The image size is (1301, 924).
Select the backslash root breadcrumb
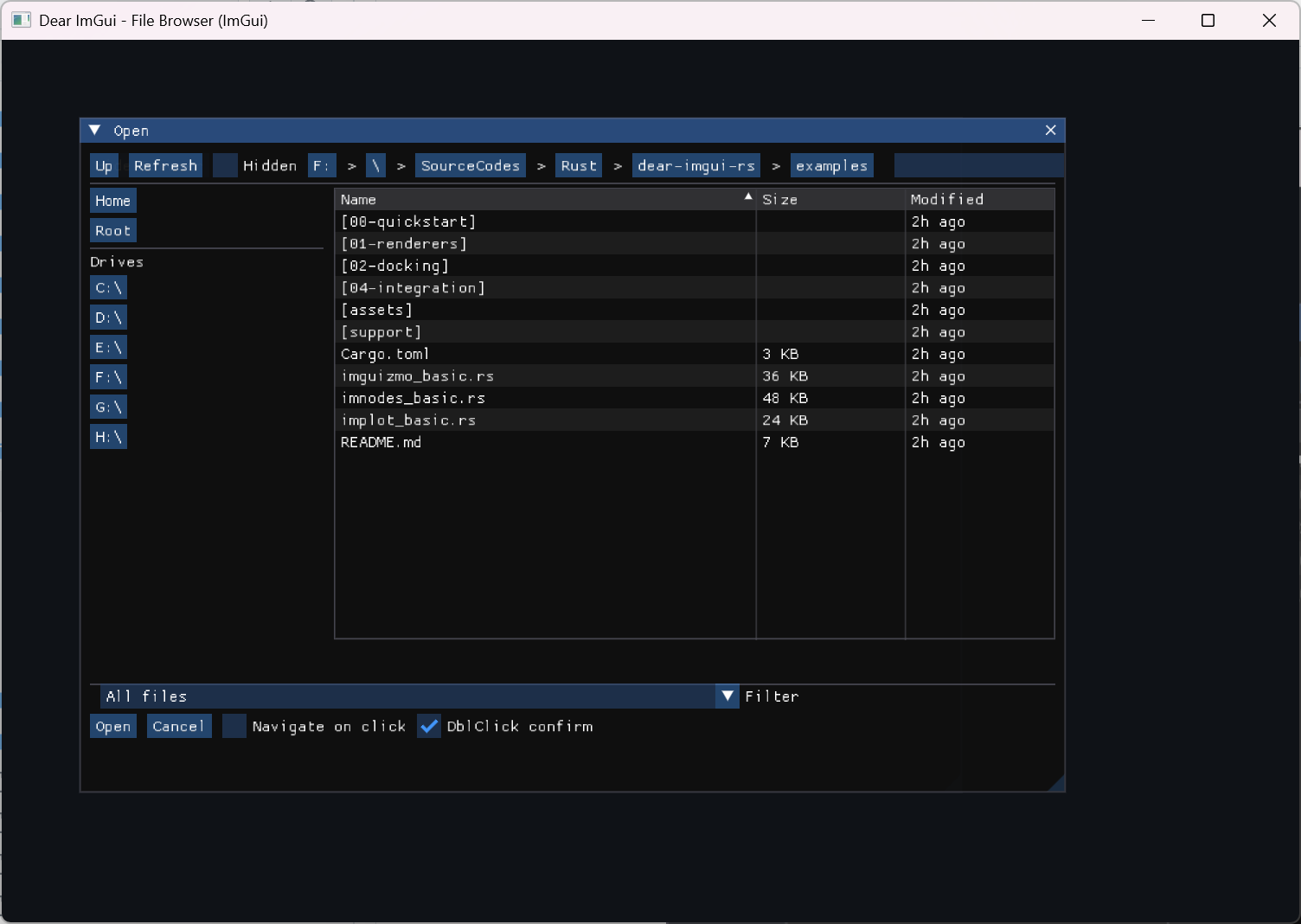click(x=376, y=166)
